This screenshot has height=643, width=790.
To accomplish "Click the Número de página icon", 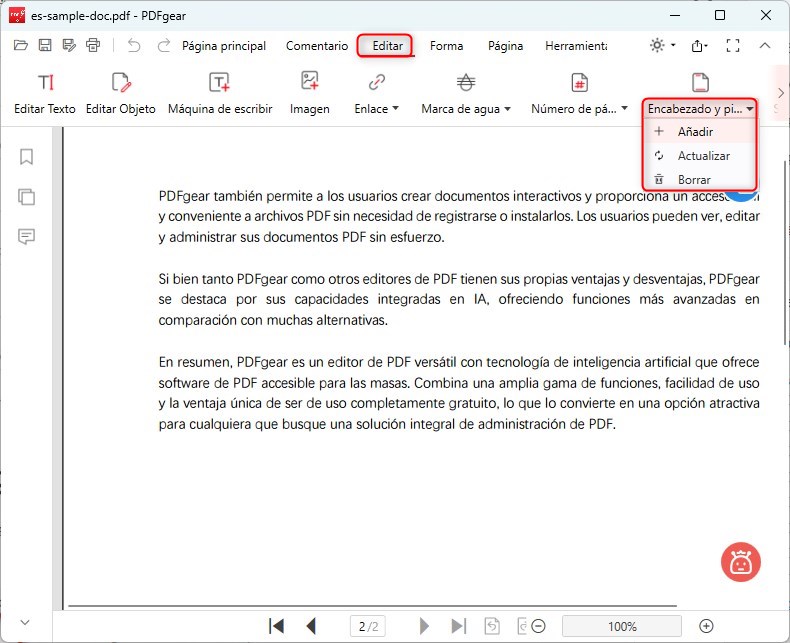I will point(579,82).
